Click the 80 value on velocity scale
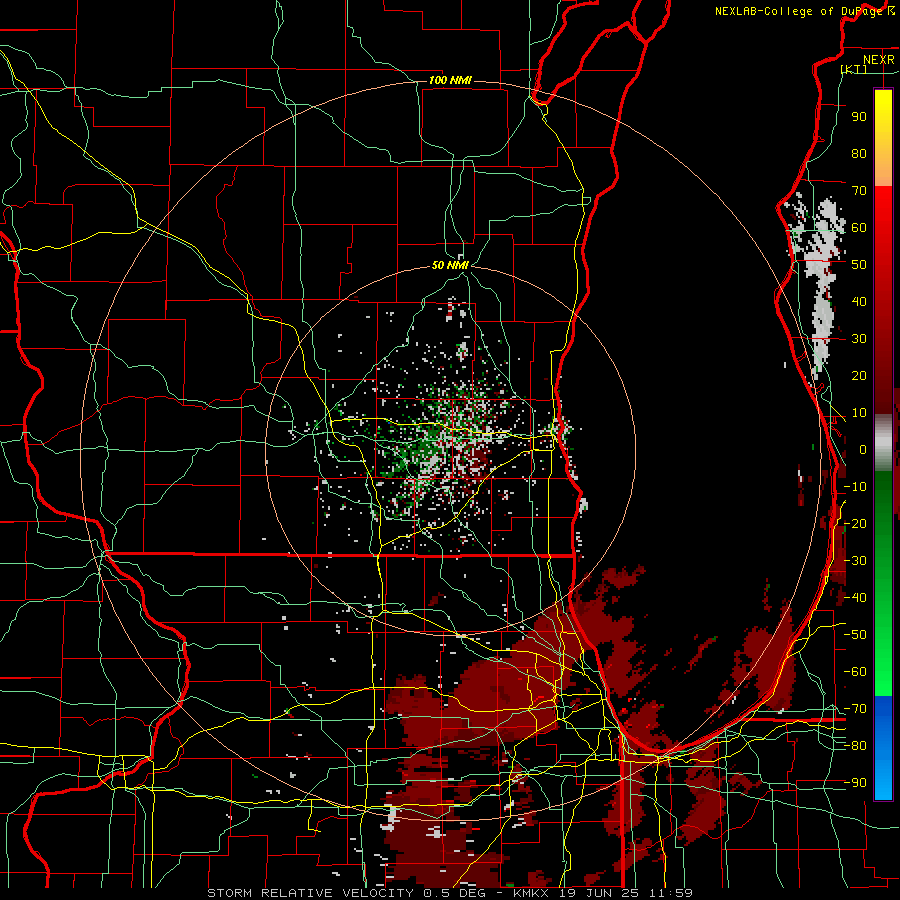The height and width of the screenshot is (900, 900). 859,153
